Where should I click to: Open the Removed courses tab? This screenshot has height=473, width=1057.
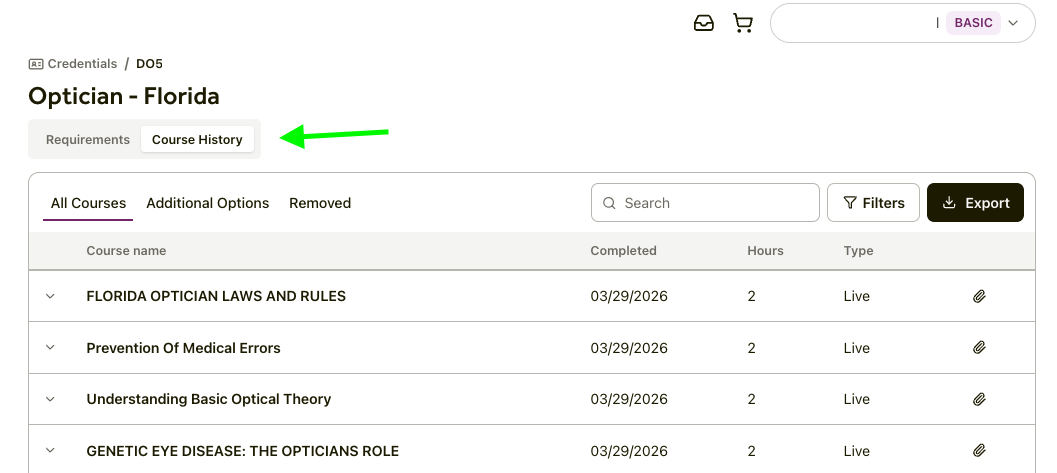(320, 203)
